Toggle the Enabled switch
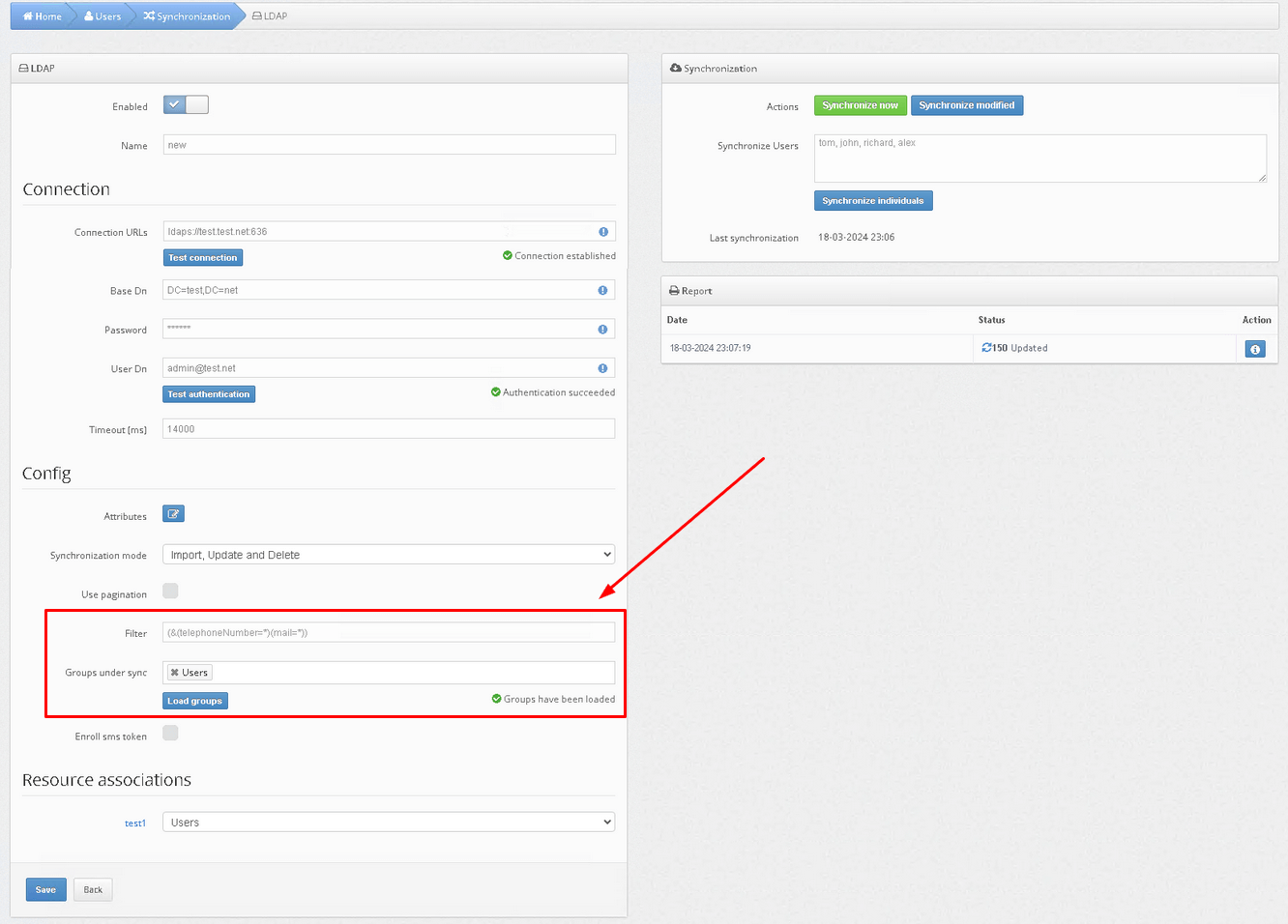This screenshot has height=924, width=1288. tap(186, 104)
